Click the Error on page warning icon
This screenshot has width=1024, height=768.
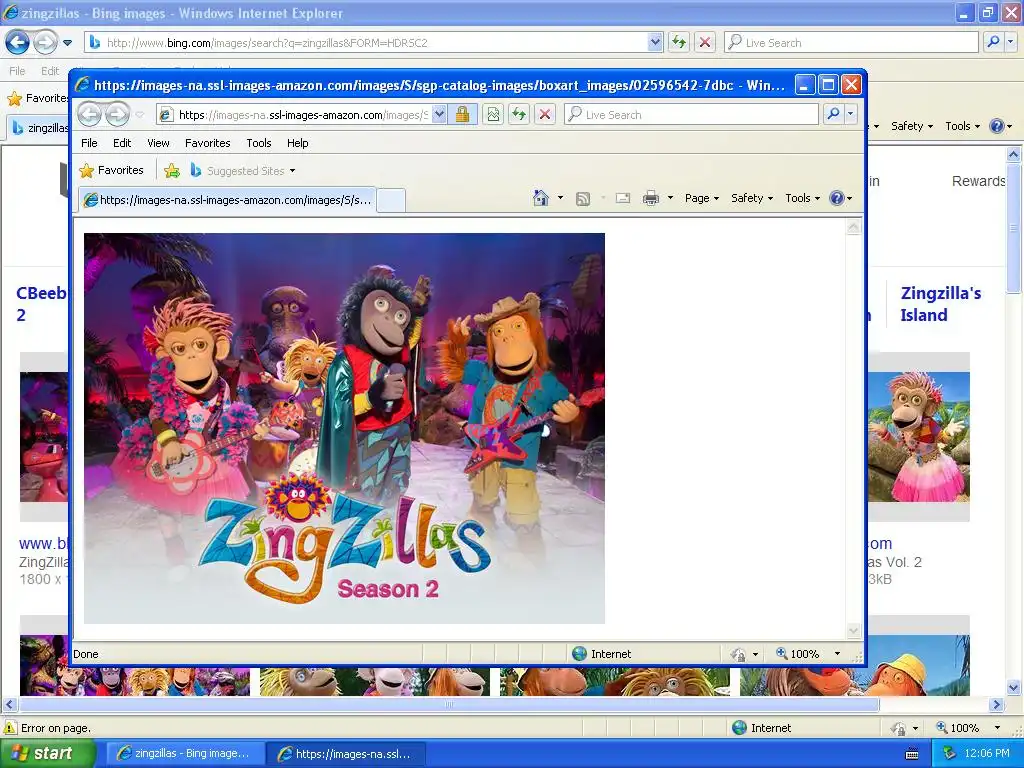[x=10, y=728]
